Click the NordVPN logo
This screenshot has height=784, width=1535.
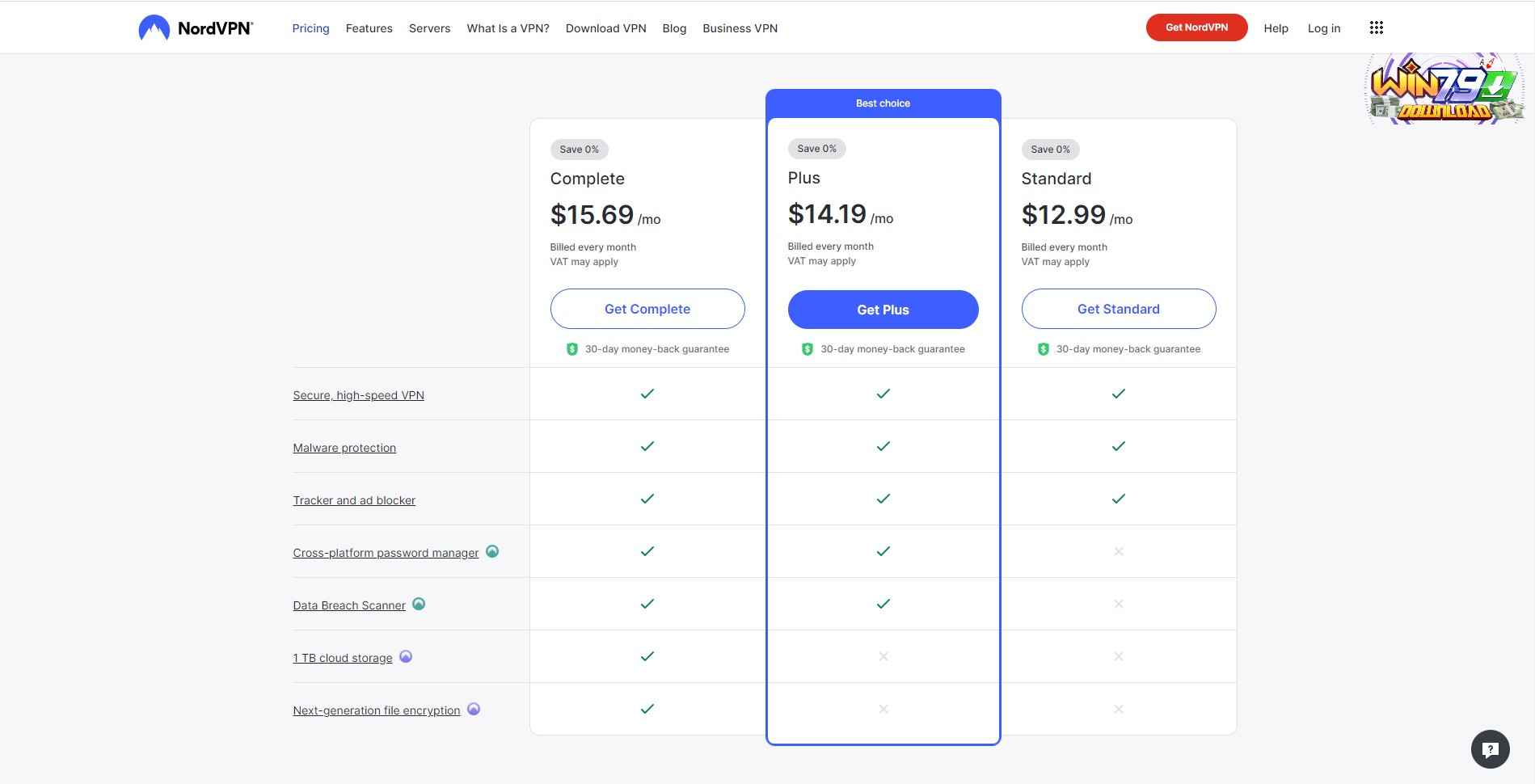tap(196, 28)
